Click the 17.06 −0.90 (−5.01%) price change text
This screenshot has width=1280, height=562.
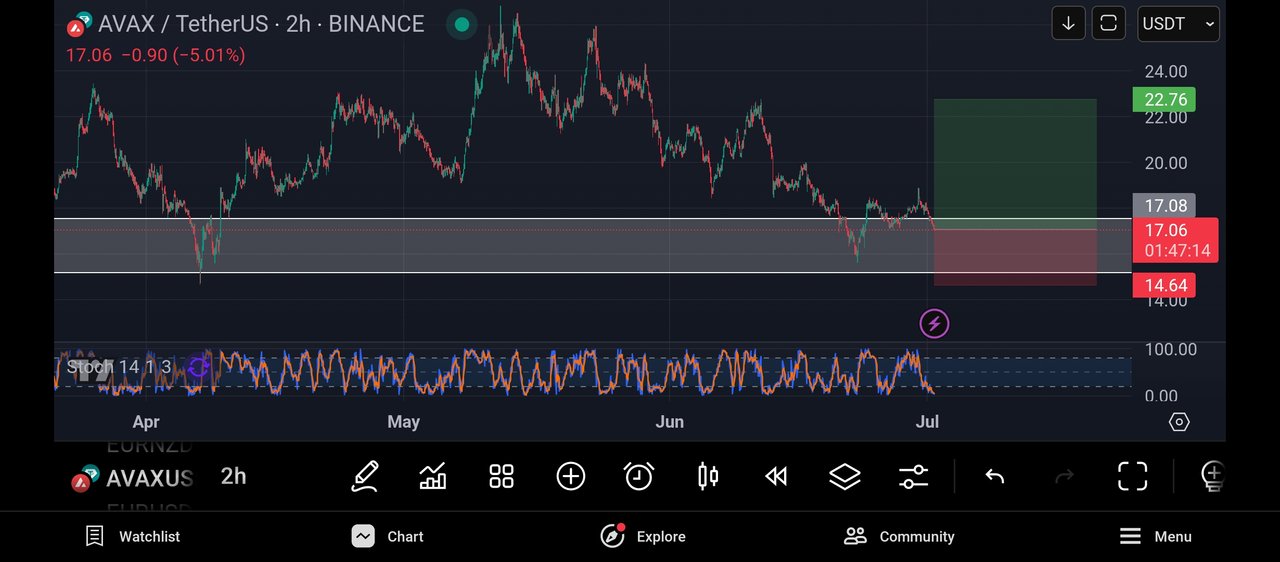[x=155, y=56]
